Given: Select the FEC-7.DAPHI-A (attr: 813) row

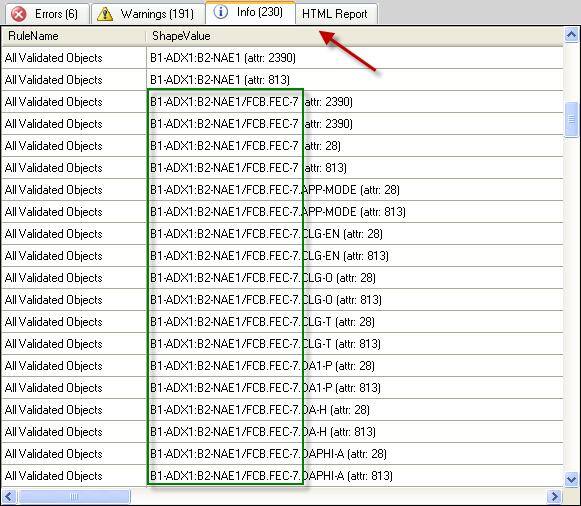Looking at the screenshot, I should click(x=282, y=476).
